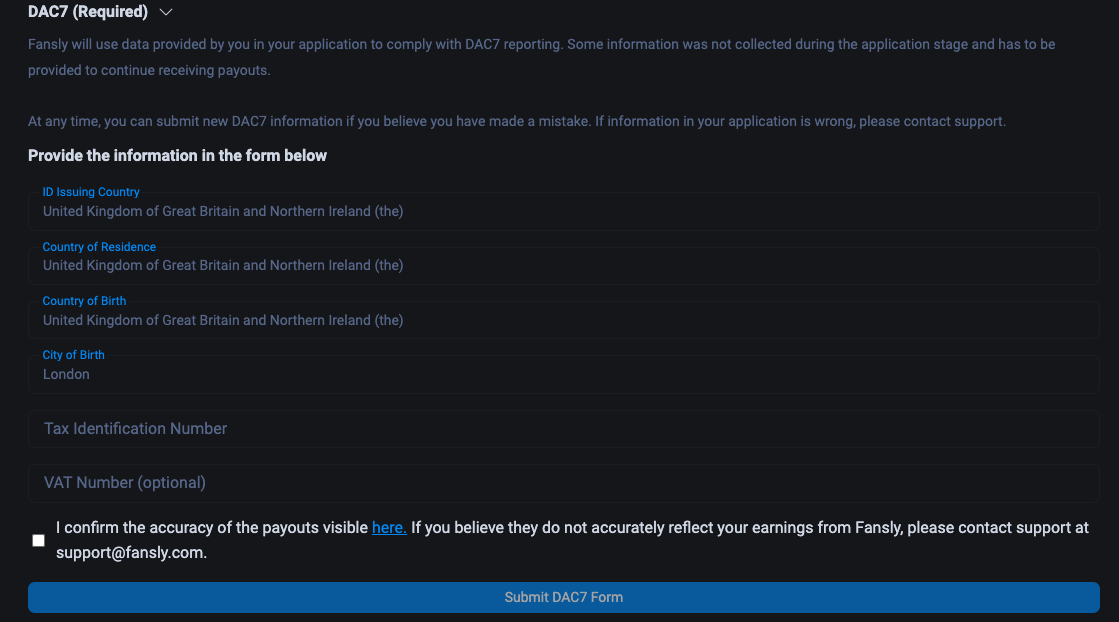Open the 'here.' payouts link
The image size is (1119, 622).
(x=389, y=528)
